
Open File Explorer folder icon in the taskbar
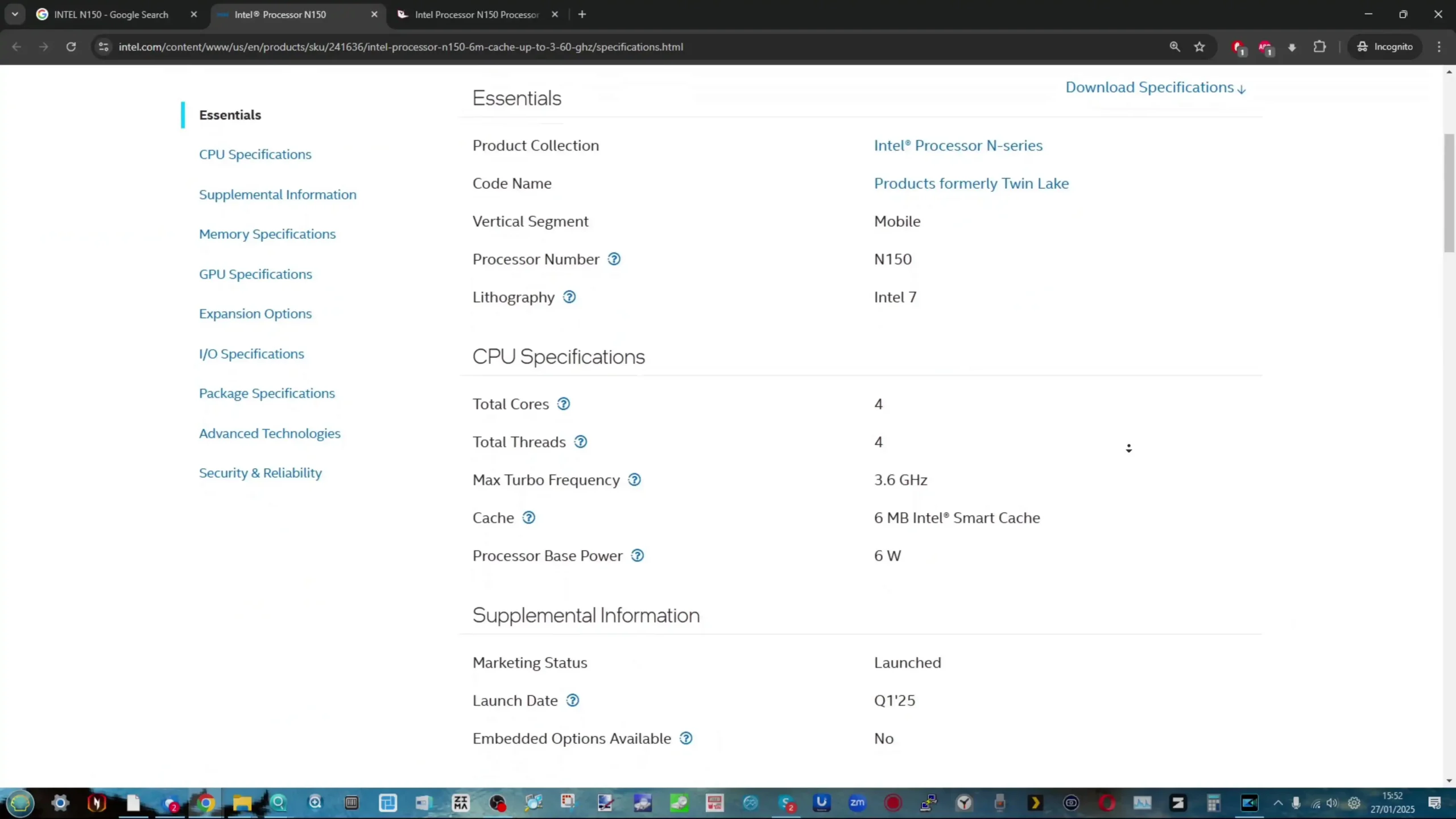point(242,803)
